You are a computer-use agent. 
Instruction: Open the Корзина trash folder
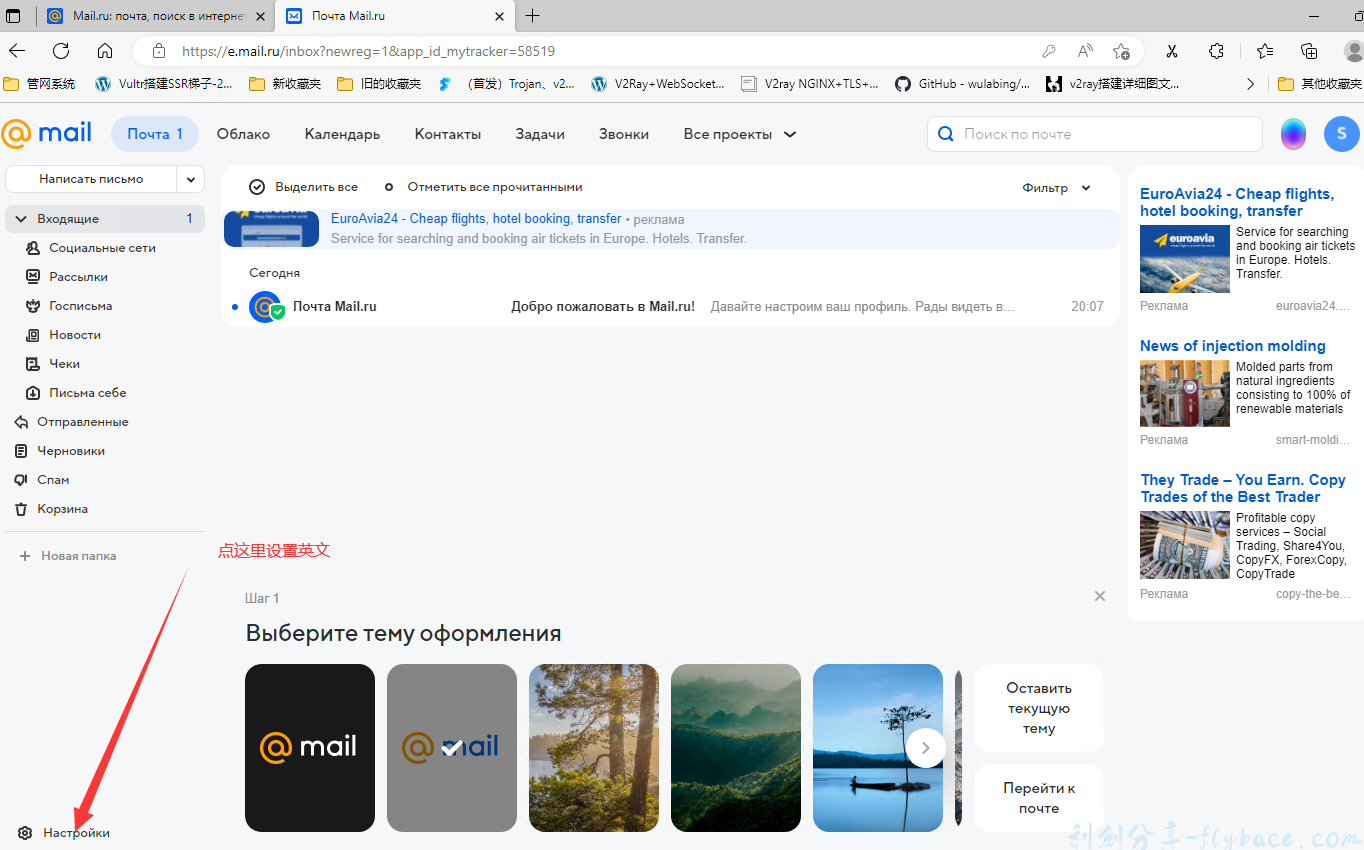[x=62, y=508]
